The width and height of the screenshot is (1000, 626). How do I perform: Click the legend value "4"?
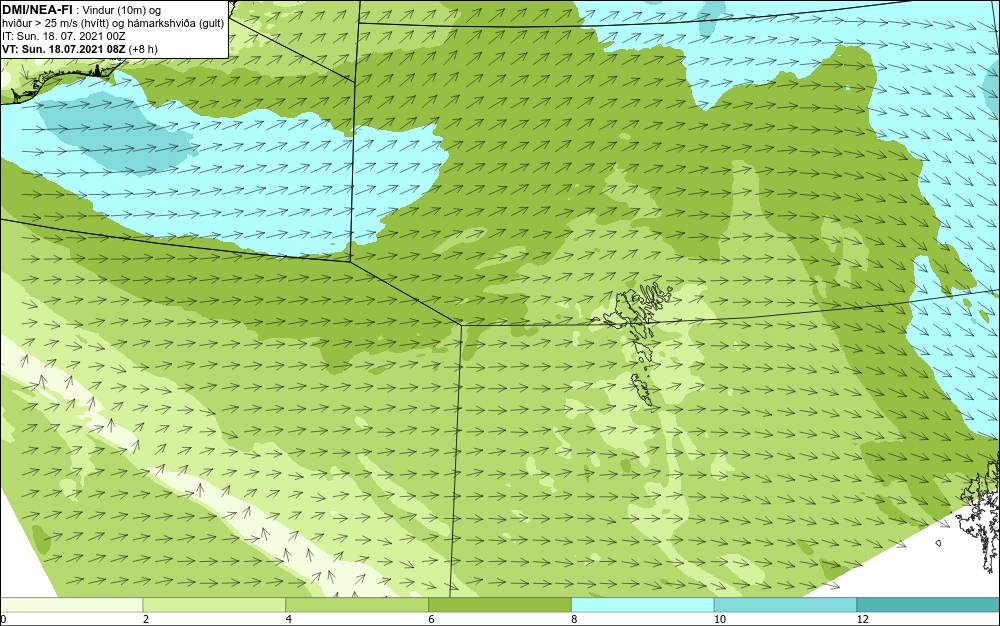[x=289, y=619]
